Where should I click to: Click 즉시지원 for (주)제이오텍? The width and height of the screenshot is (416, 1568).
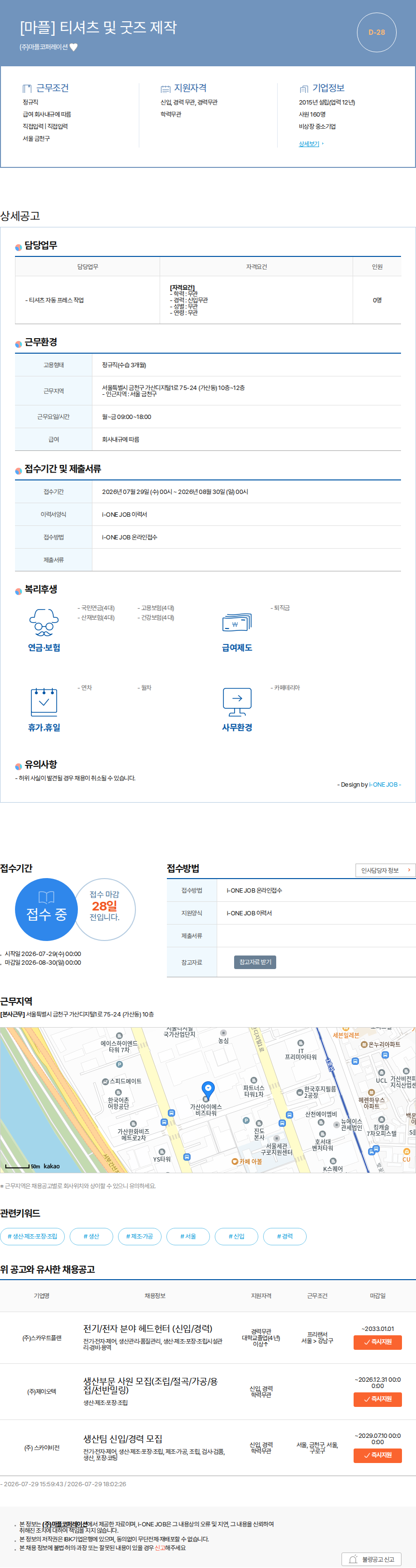click(x=377, y=1399)
